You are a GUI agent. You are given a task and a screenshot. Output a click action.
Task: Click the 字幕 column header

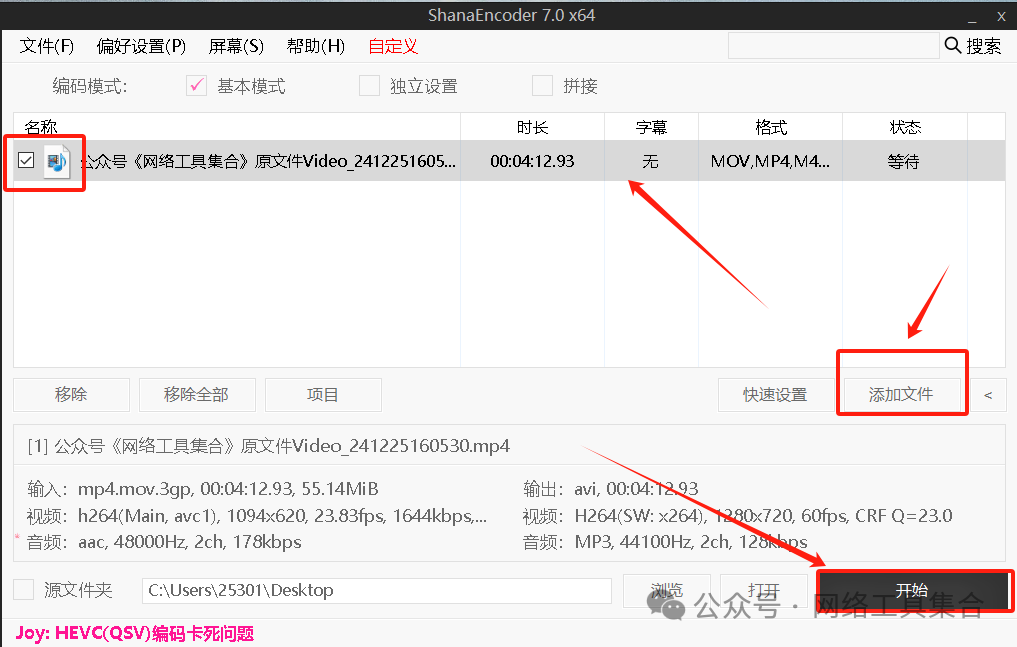click(x=651, y=127)
